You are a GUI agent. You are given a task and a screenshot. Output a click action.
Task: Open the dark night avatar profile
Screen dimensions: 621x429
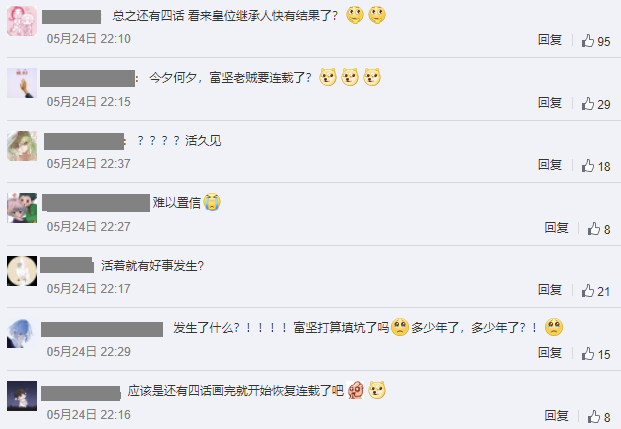tap(22, 396)
